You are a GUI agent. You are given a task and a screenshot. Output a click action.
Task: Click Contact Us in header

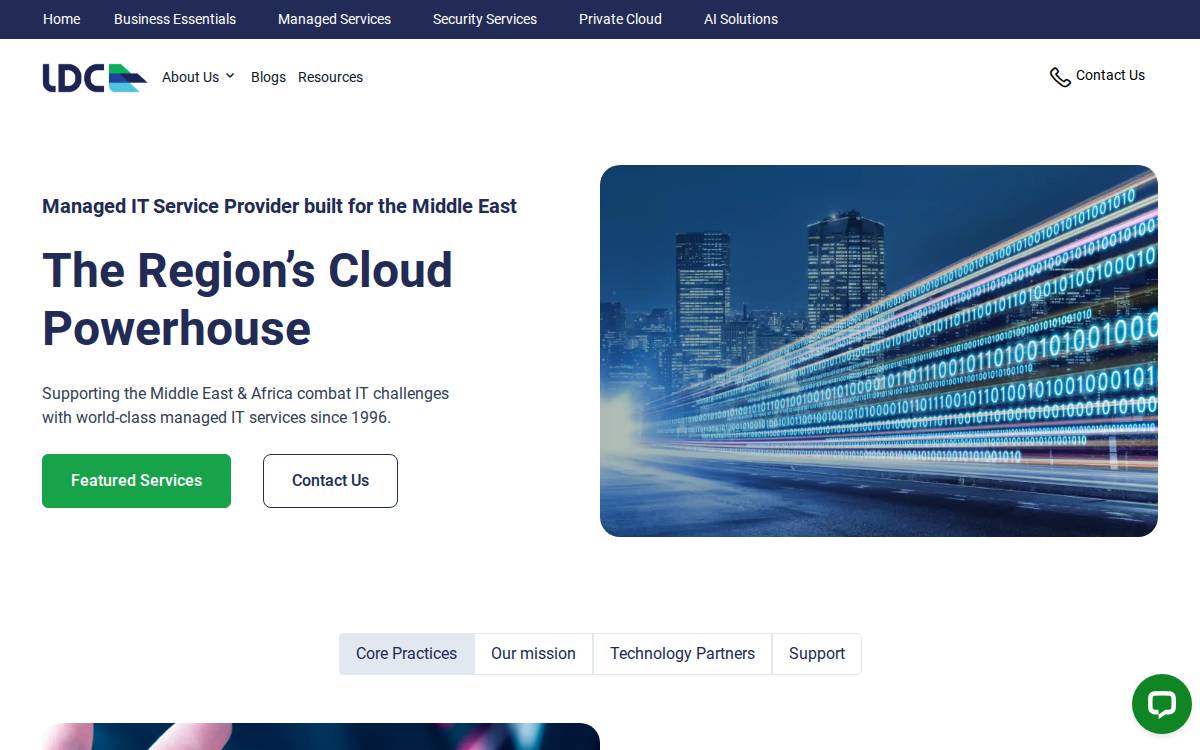click(x=1110, y=75)
